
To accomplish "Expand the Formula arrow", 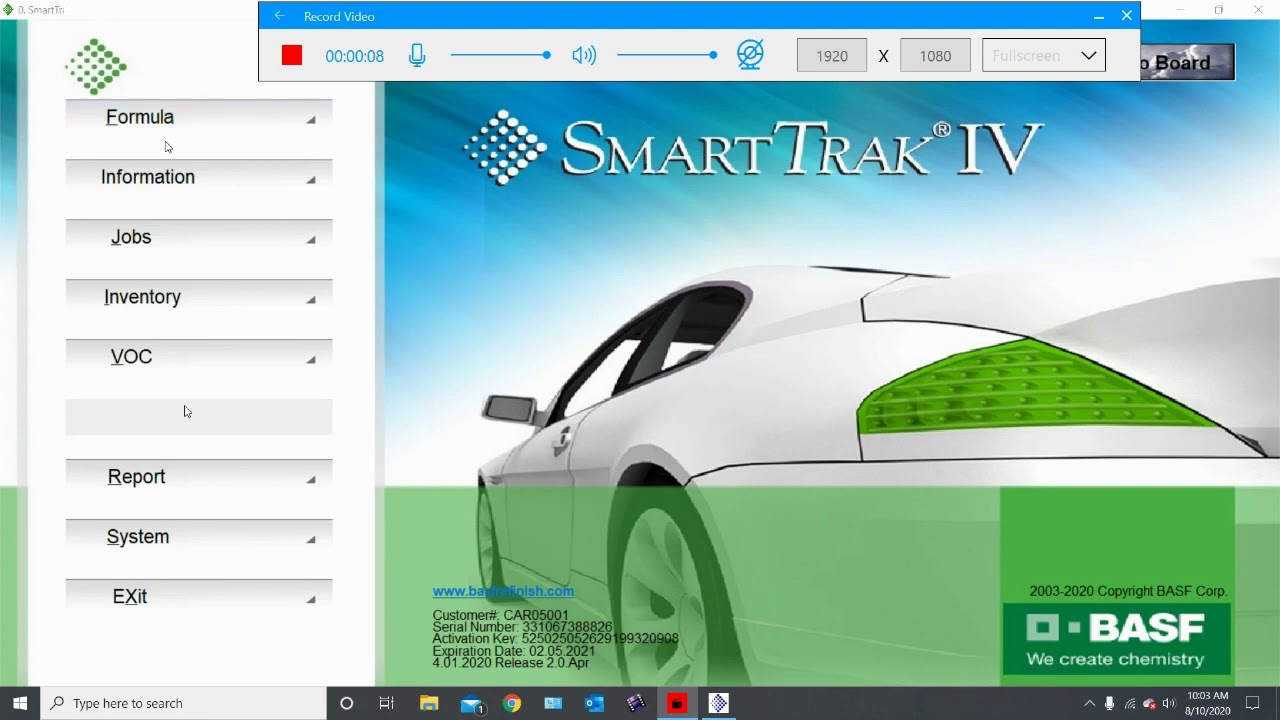I will click(x=311, y=120).
